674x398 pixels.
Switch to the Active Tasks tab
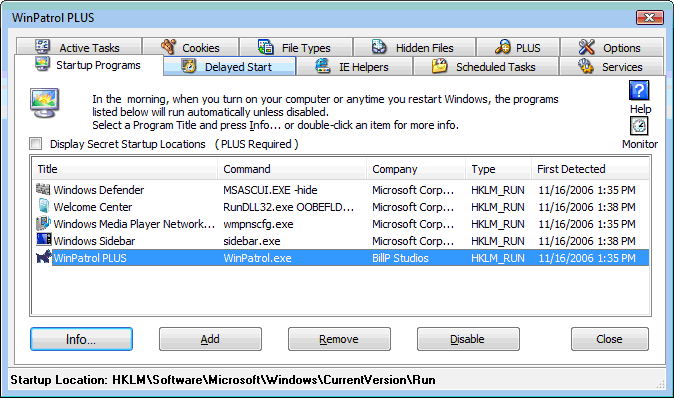79,47
